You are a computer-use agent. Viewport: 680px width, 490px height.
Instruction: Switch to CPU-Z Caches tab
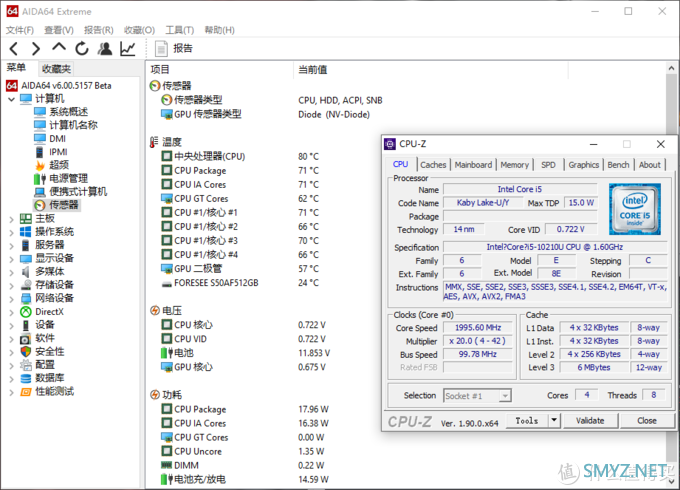[433, 165]
